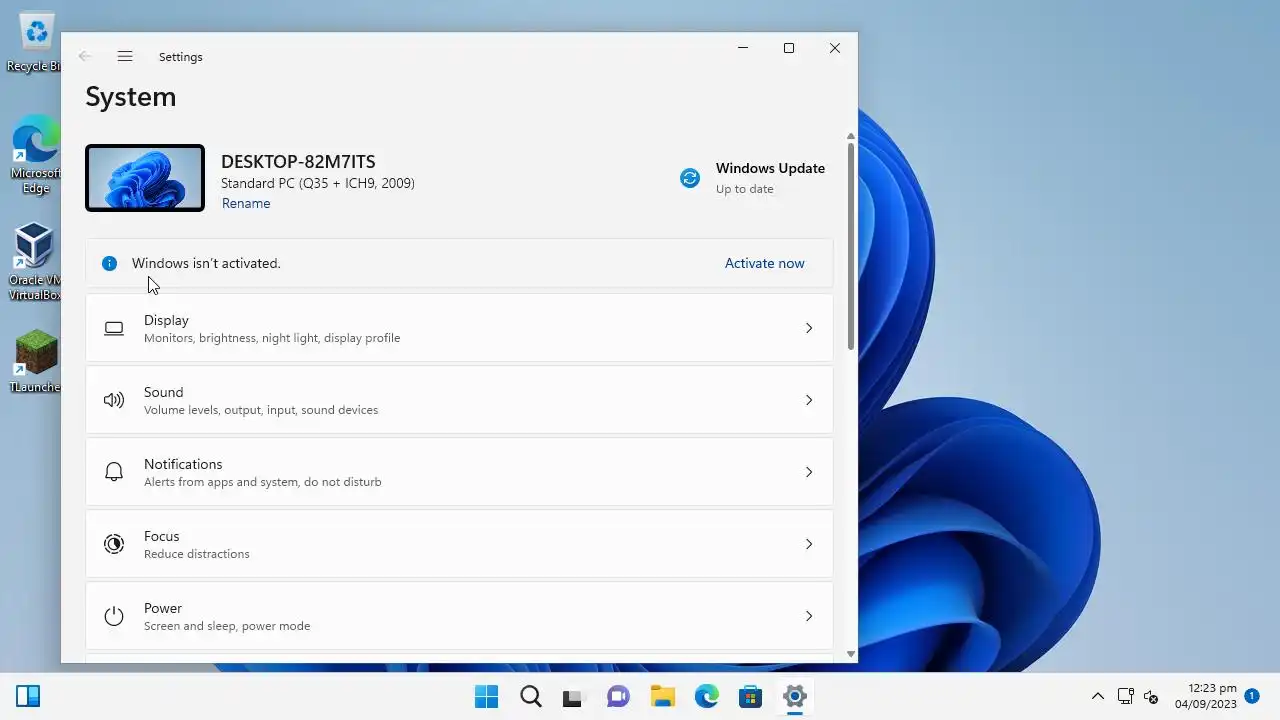Open Microsoft Edge from taskbar
This screenshot has height=720, width=1280.
point(707,696)
